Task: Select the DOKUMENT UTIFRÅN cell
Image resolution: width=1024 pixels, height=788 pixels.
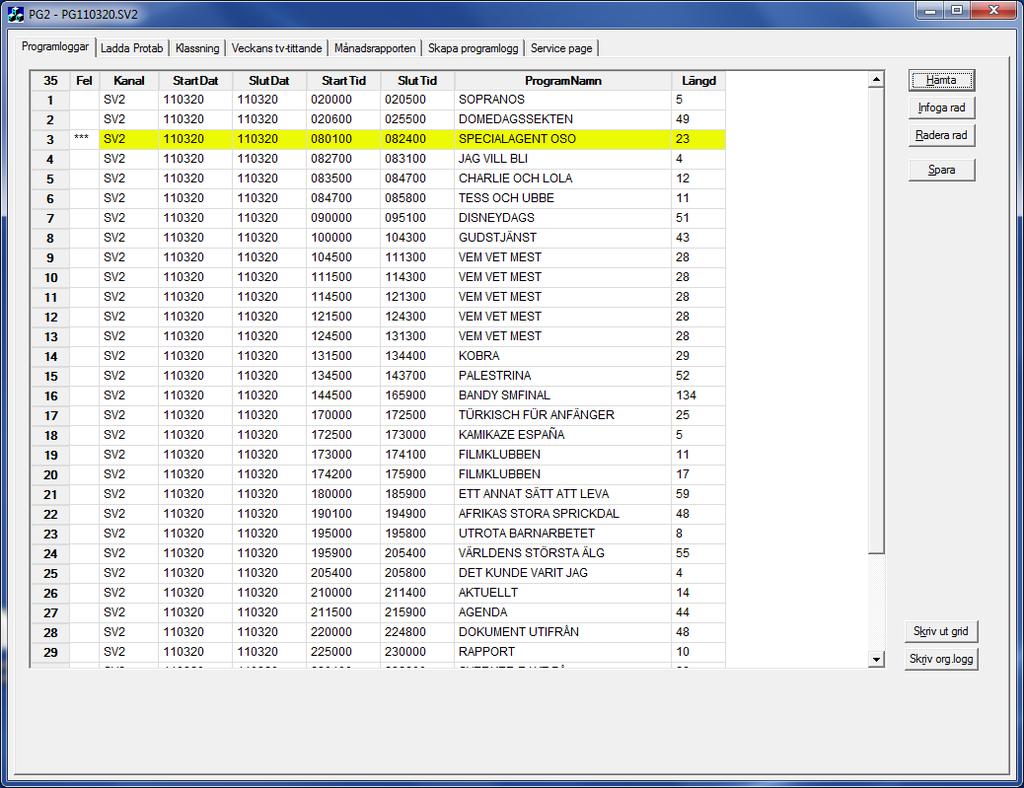Action: pos(563,632)
